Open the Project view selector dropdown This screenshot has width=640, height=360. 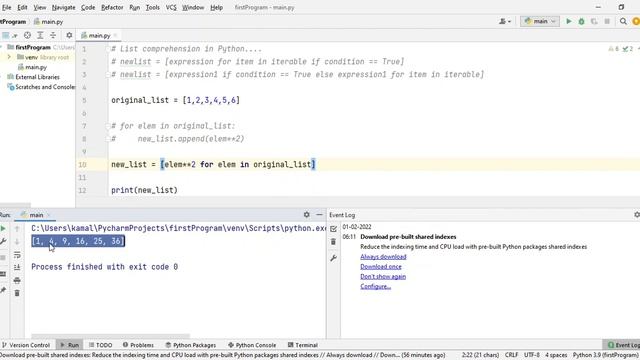[10, 36]
